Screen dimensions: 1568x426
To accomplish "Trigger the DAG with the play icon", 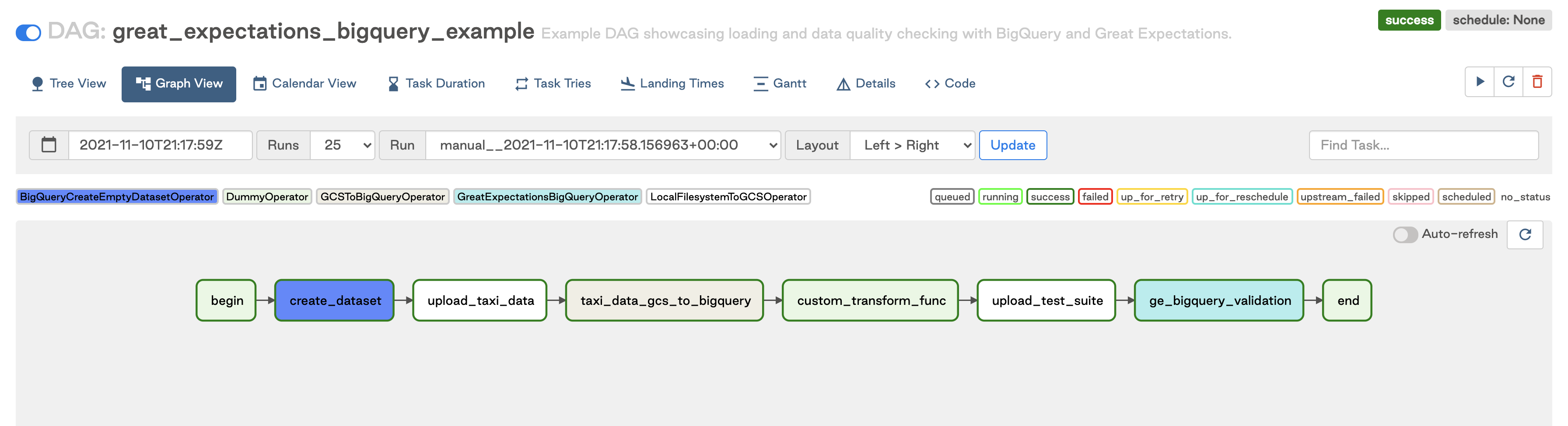I will click(x=1480, y=81).
